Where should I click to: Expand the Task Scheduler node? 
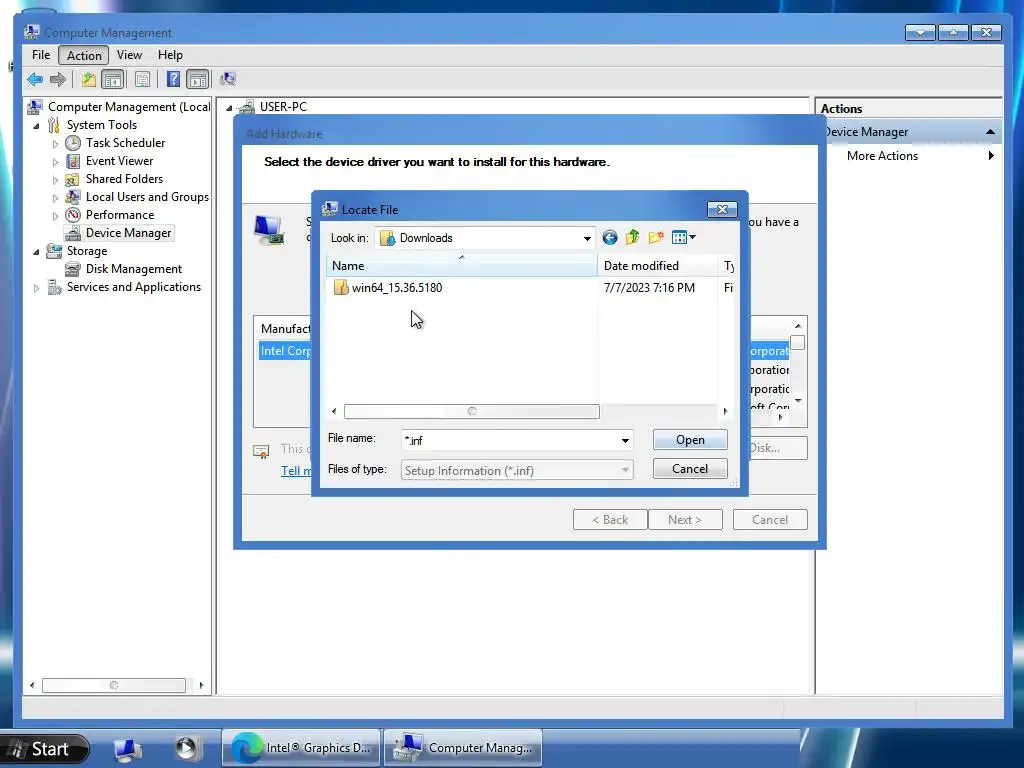pyautogui.click(x=56, y=144)
